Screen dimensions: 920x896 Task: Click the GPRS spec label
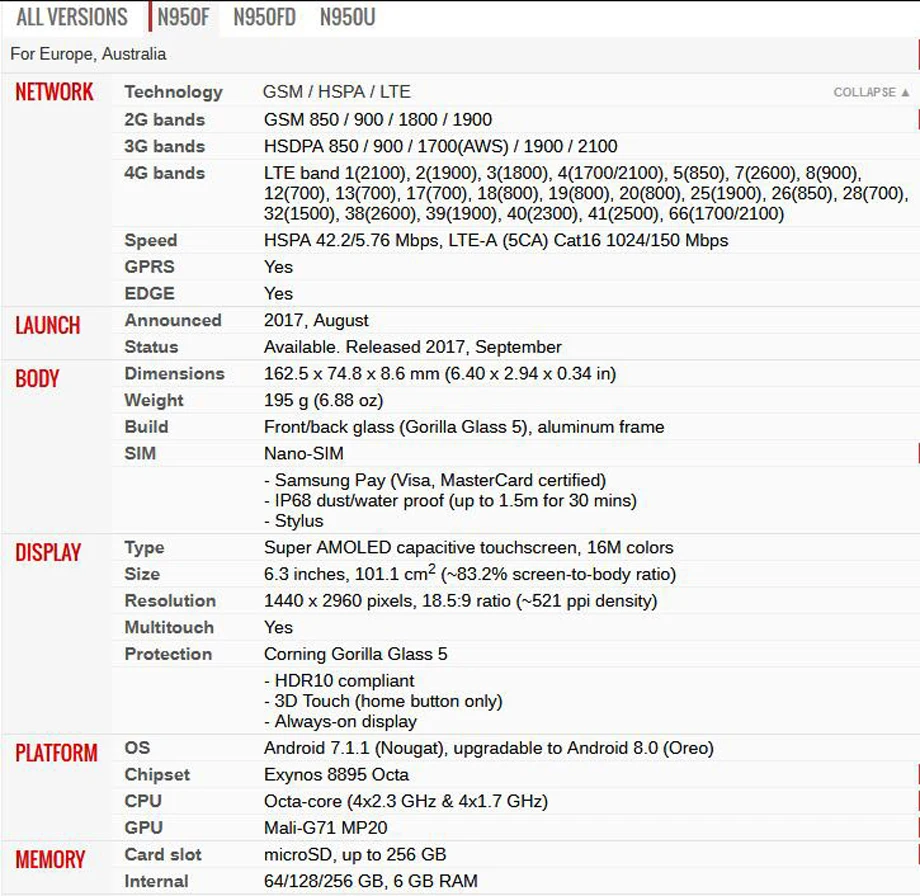point(150,267)
